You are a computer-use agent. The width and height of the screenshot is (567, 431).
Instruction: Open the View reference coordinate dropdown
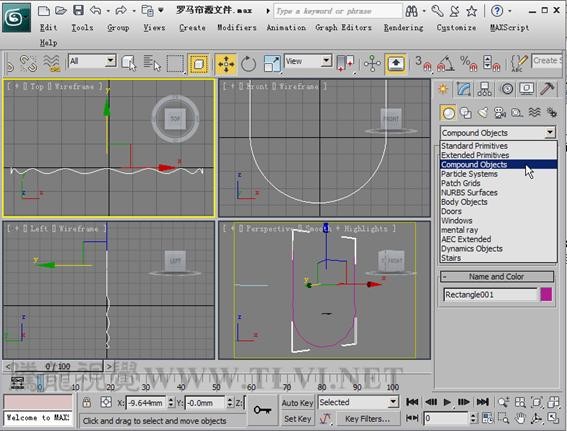[x=308, y=61]
